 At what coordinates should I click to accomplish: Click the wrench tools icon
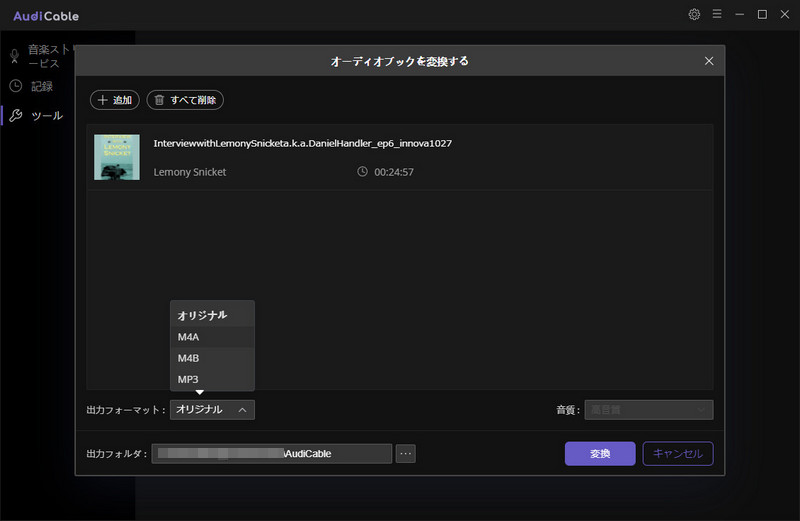[x=16, y=116]
